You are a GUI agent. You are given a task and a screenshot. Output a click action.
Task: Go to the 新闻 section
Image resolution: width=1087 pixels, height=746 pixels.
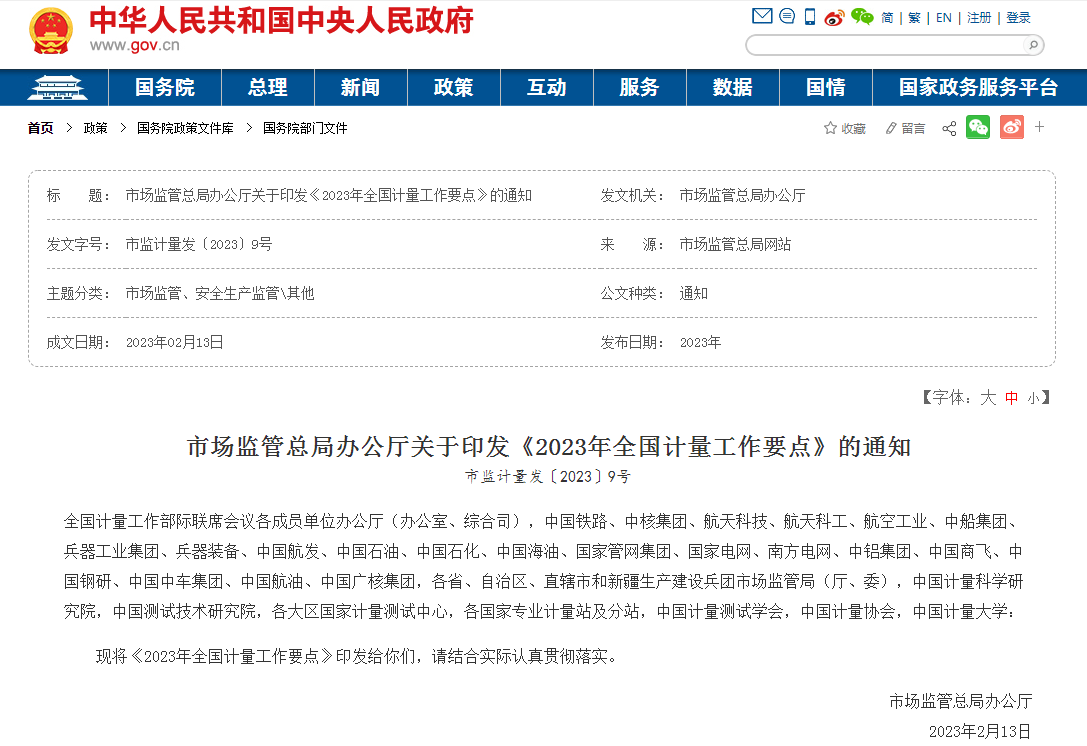(360, 87)
